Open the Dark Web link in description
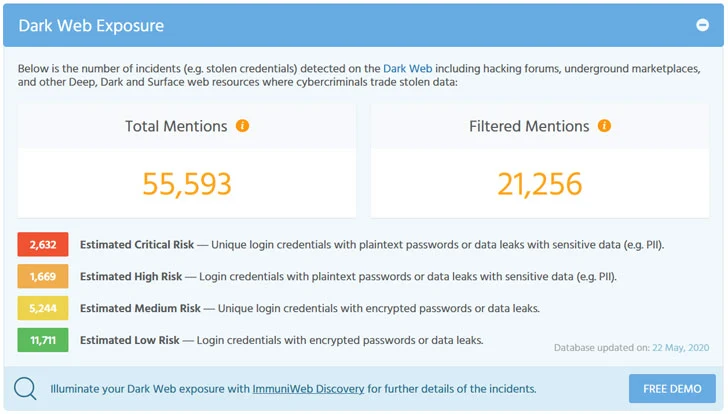 (x=407, y=69)
